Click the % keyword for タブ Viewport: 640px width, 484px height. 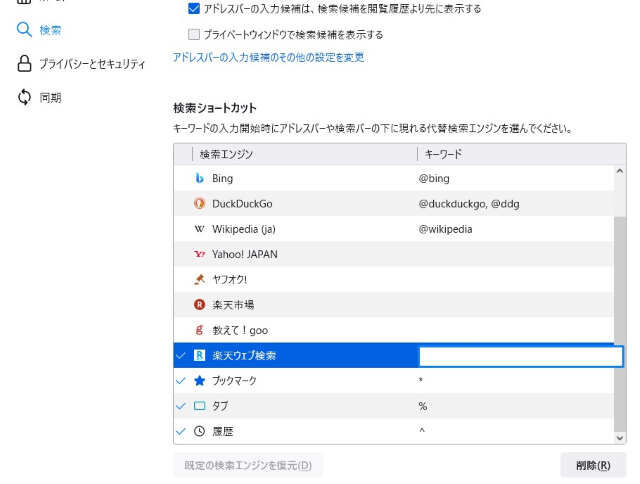coord(422,406)
